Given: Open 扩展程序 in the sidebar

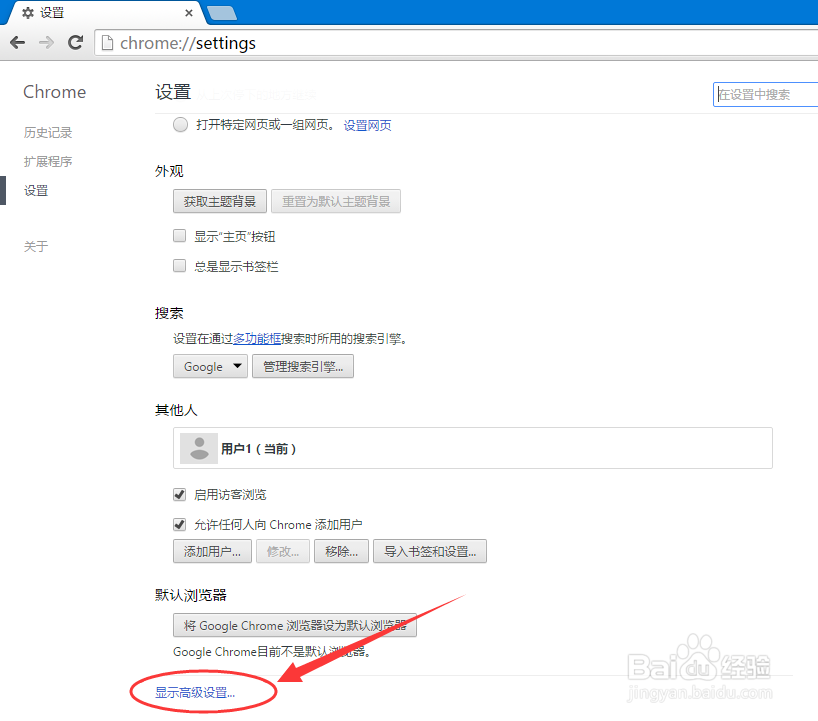Looking at the screenshot, I should tap(48, 162).
